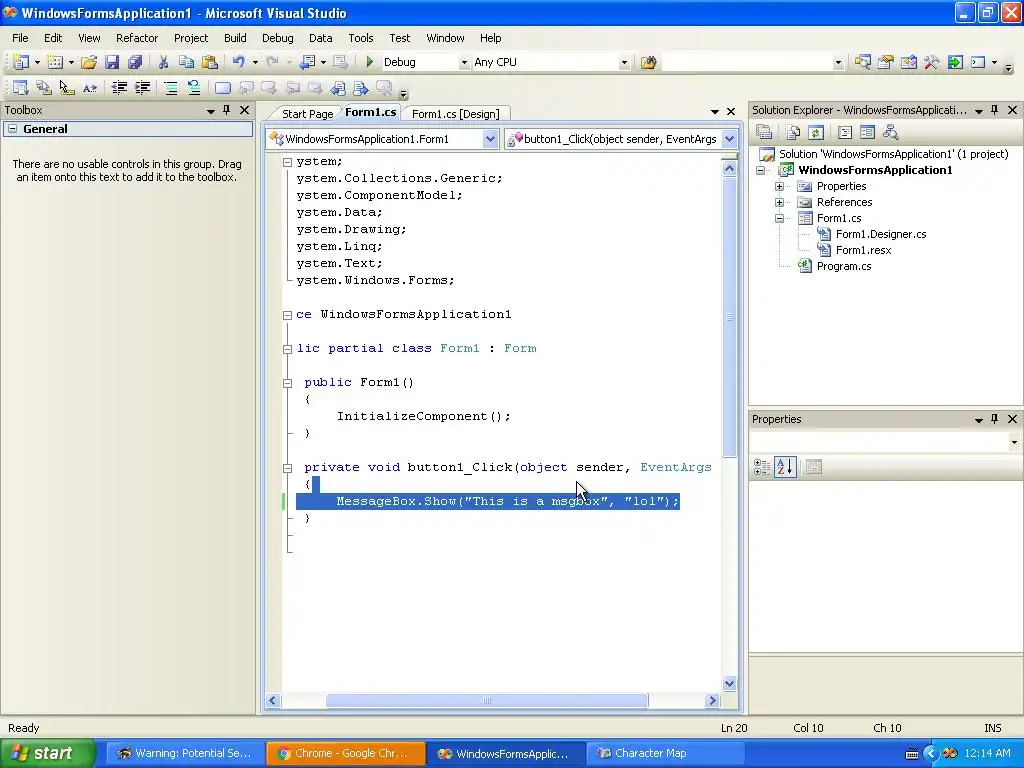Cut the selection with the scissors icon

(163, 62)
